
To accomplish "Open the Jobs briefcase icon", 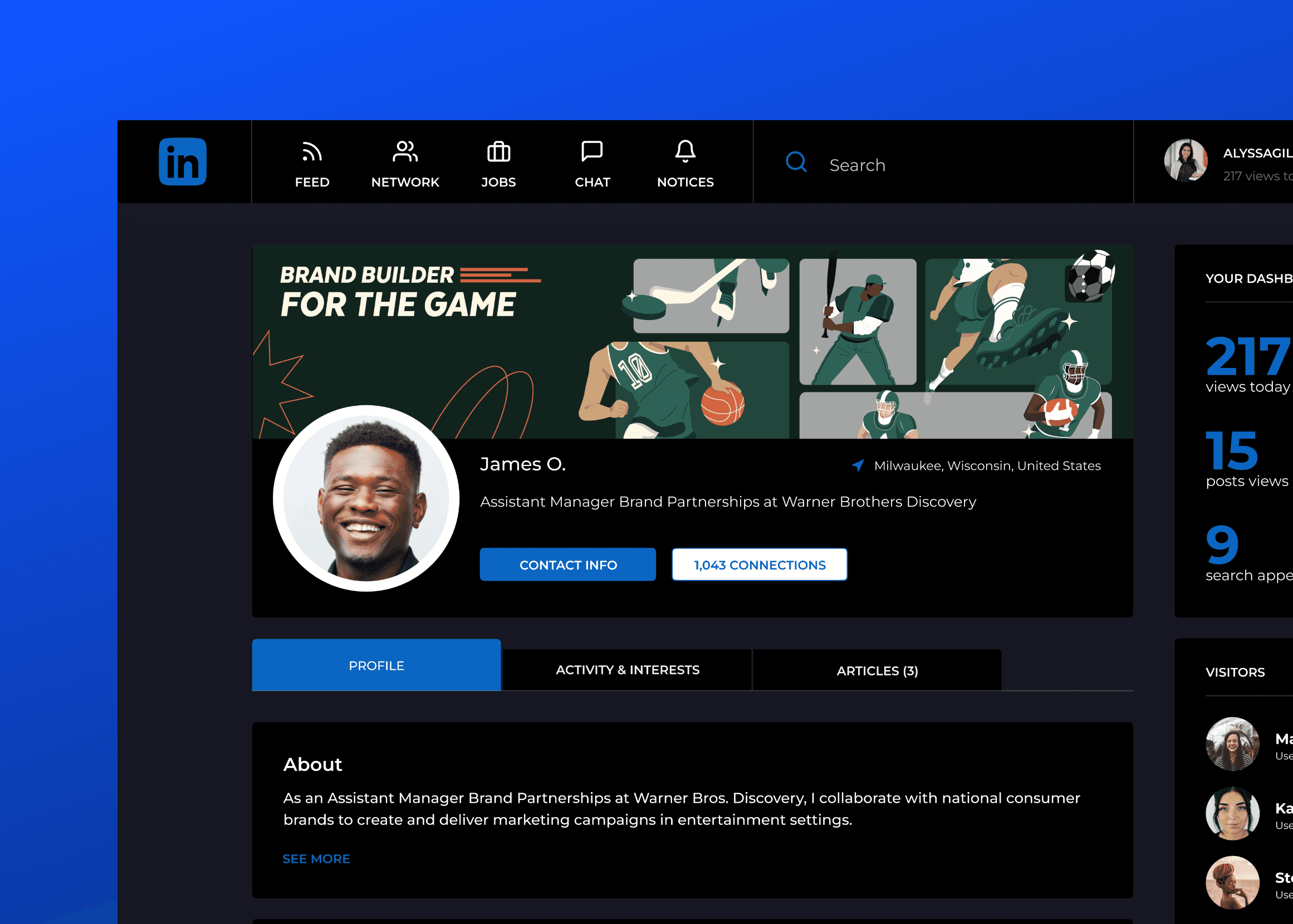I will pos(498,152).
